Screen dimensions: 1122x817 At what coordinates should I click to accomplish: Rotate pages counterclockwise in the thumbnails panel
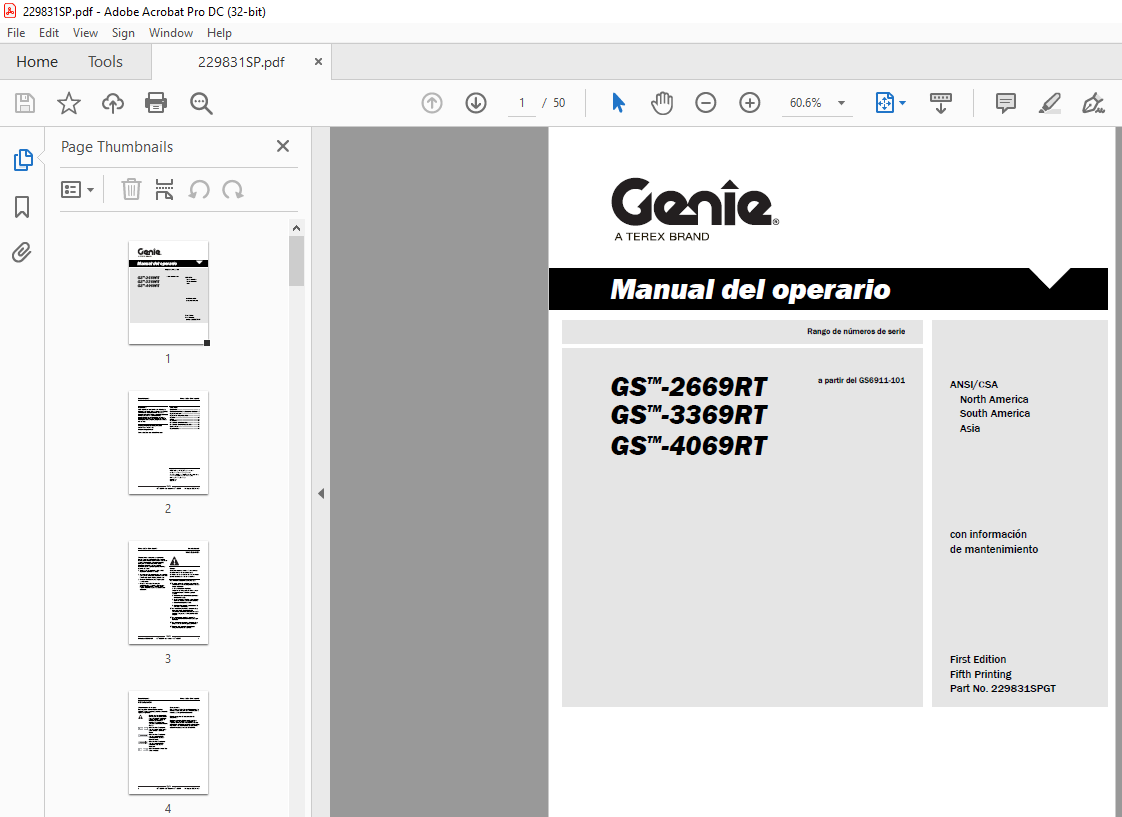pyautogui.click(x=199, y=190)
